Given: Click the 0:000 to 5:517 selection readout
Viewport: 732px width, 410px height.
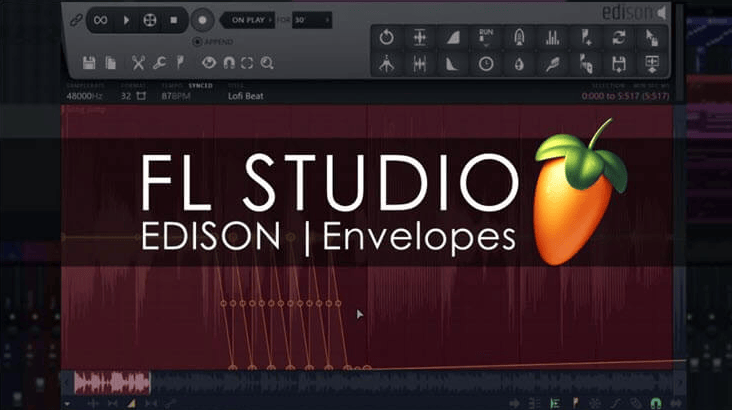Looking at the screenshot, I should 626,96.
